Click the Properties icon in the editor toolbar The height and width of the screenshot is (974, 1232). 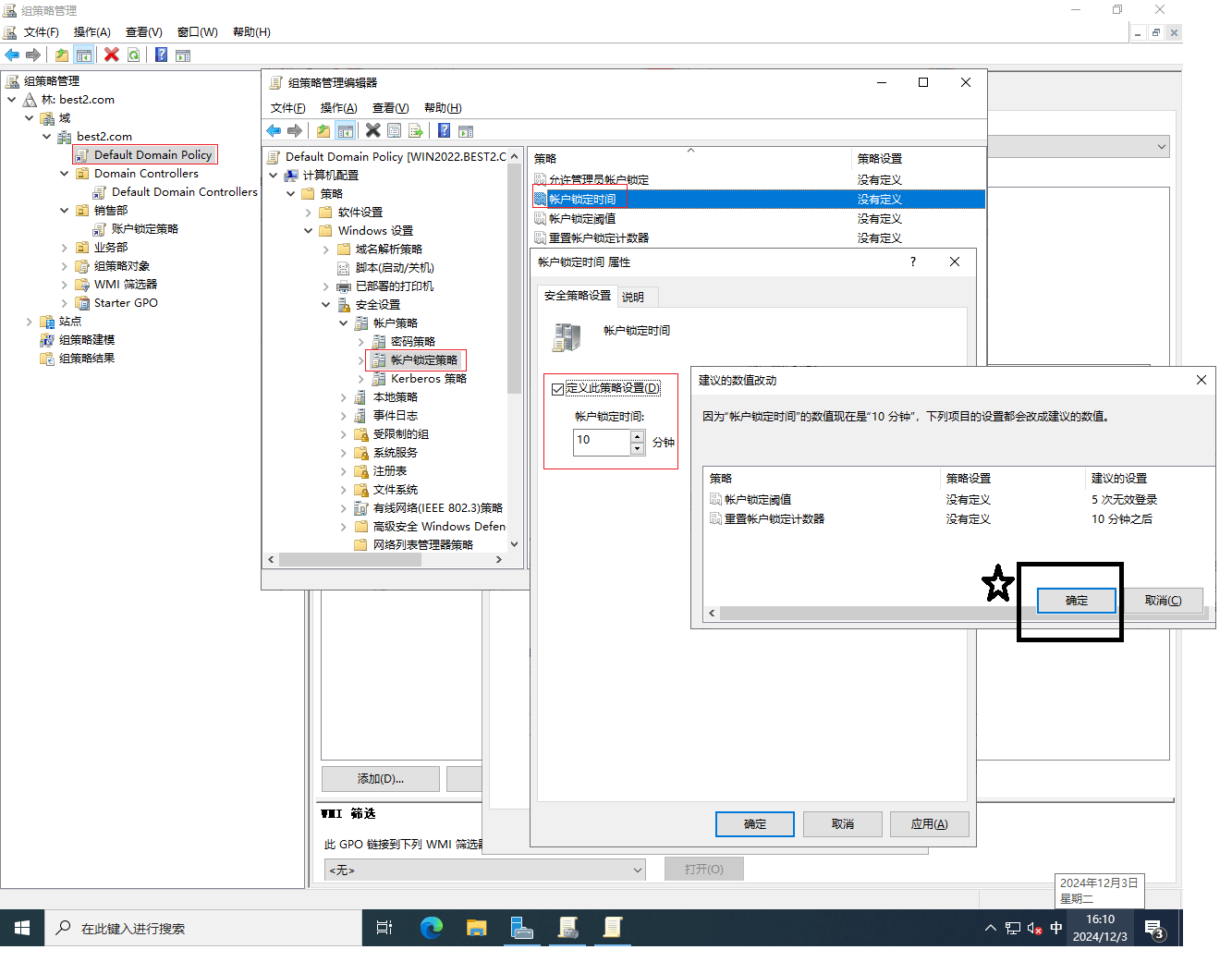pos(395,130)
